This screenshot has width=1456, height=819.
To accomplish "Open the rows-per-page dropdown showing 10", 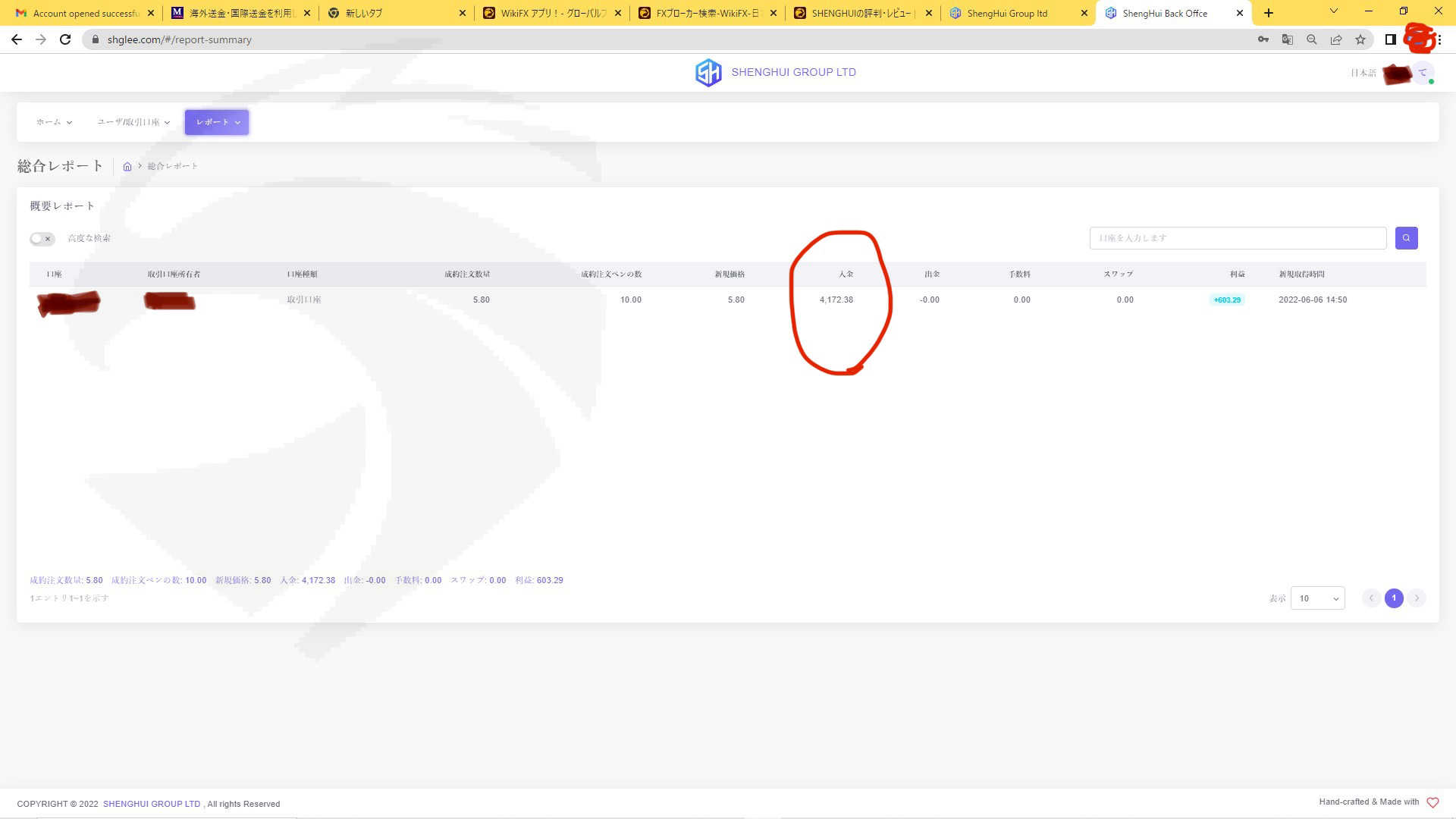I will pos(1317,598).
